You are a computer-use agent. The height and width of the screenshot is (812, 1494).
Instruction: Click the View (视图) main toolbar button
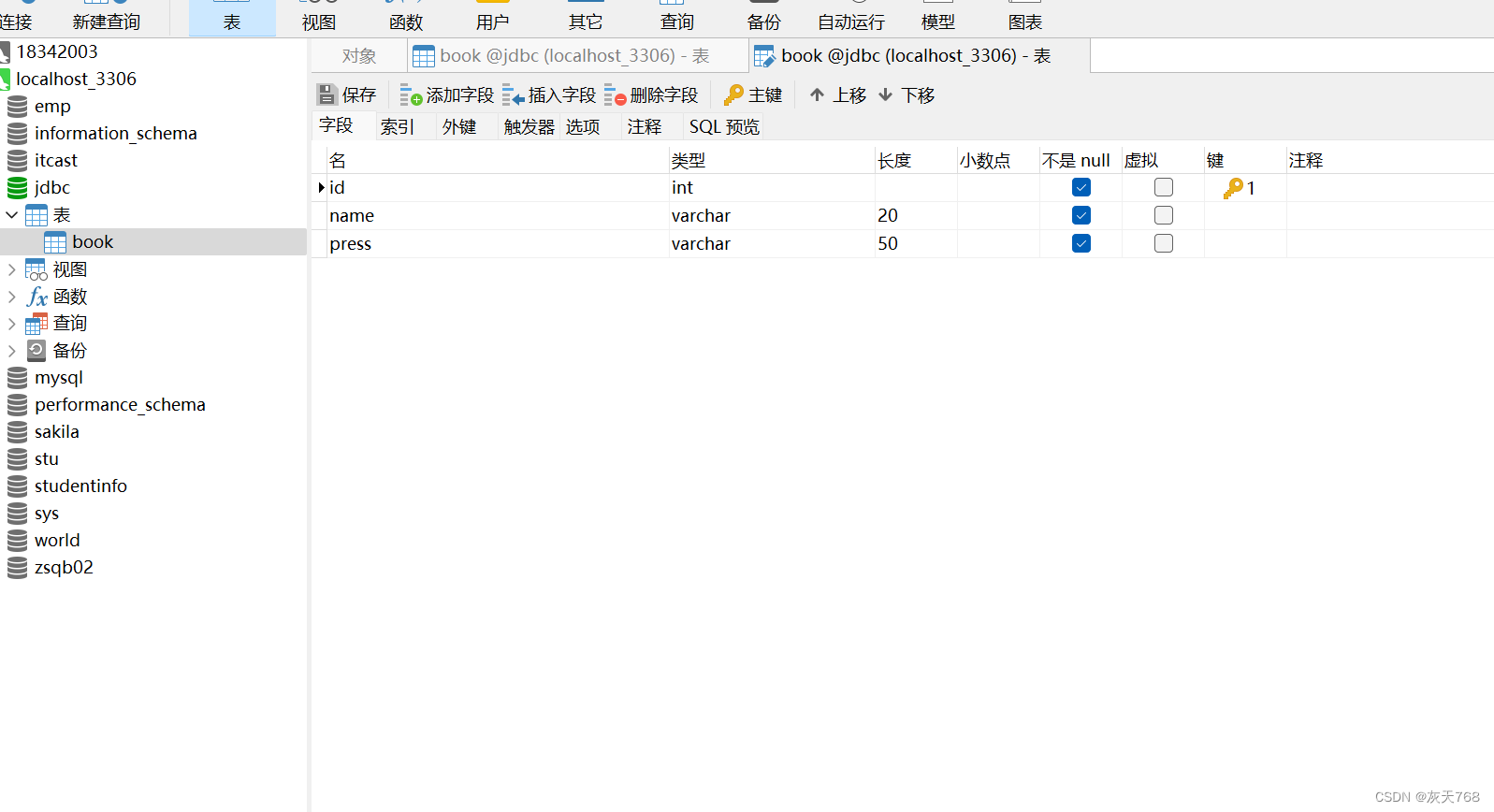coord(319,19)
